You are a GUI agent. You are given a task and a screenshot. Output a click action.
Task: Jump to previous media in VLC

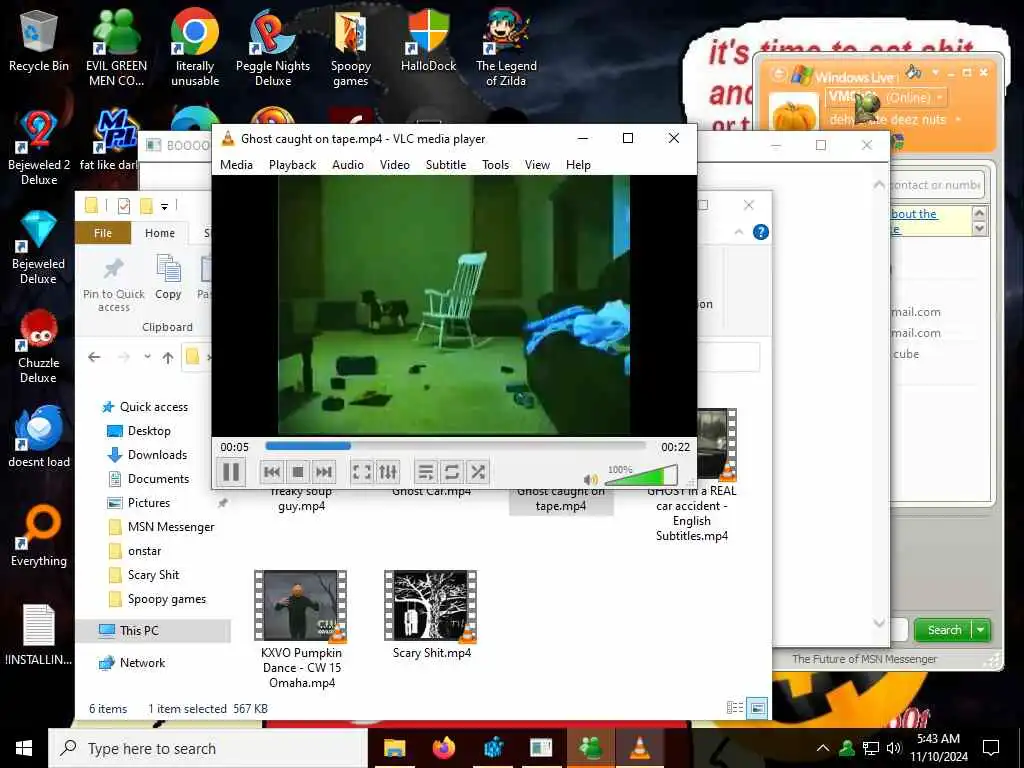point(272,472)
